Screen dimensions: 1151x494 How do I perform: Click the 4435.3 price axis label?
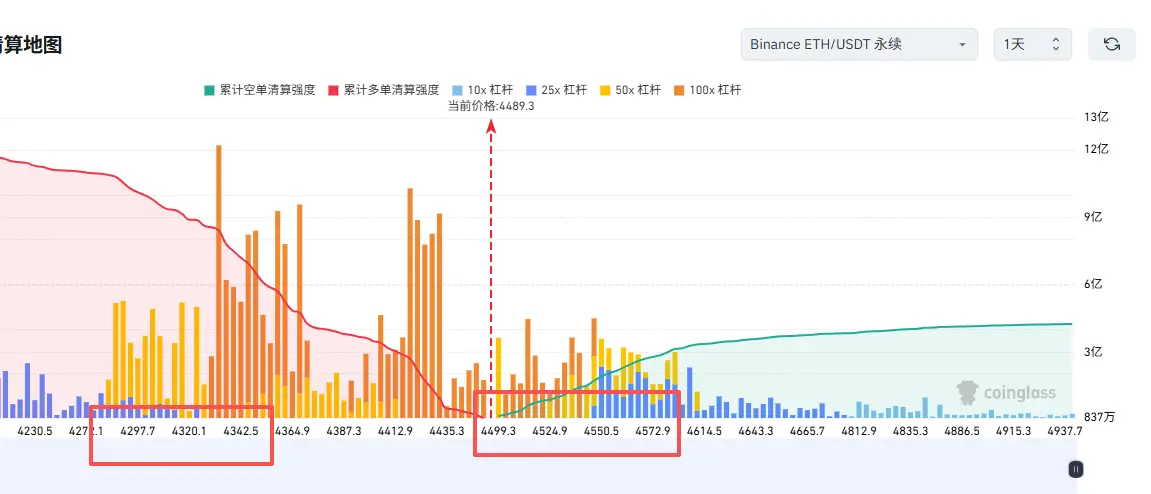[x=446, y=431]
